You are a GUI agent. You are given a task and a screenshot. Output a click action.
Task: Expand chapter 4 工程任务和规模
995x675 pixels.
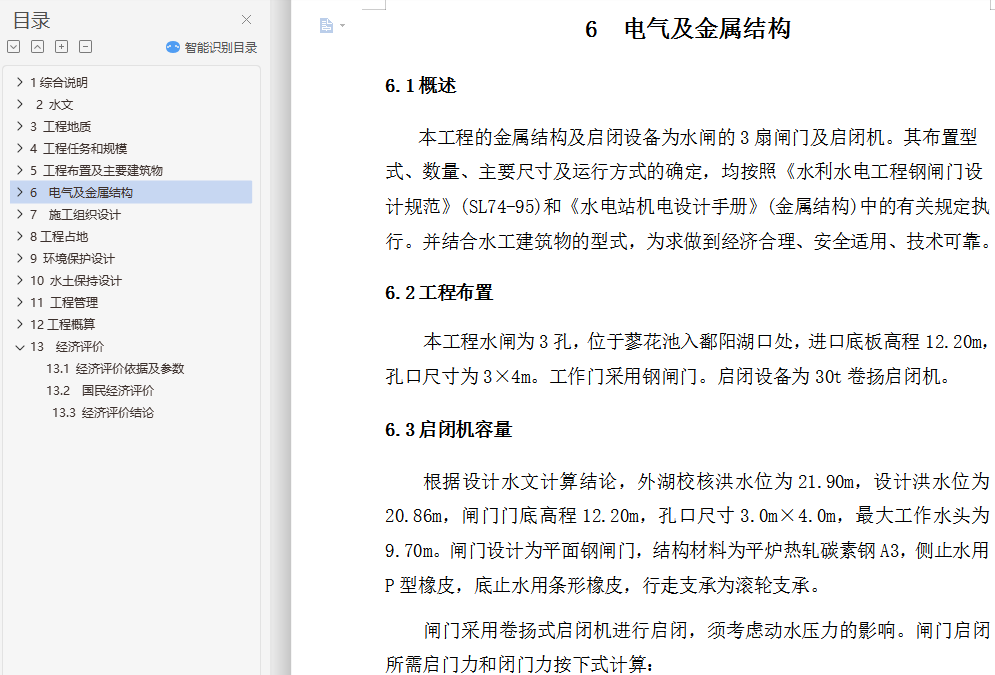pos(20,148)
